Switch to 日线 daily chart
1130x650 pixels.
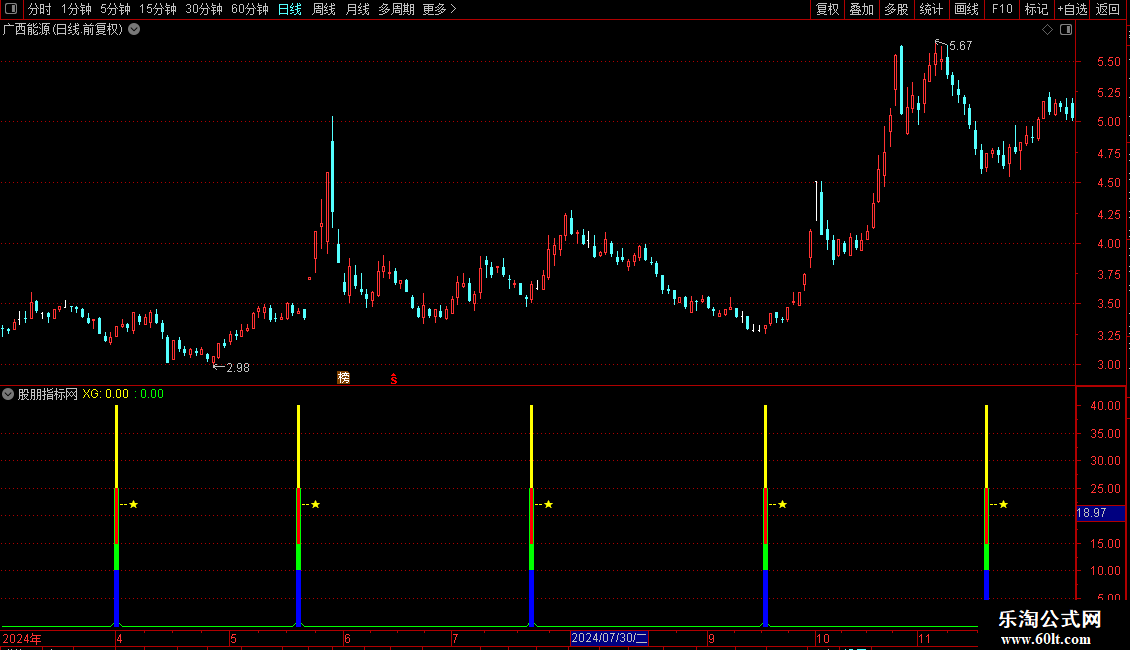(290, 9)
